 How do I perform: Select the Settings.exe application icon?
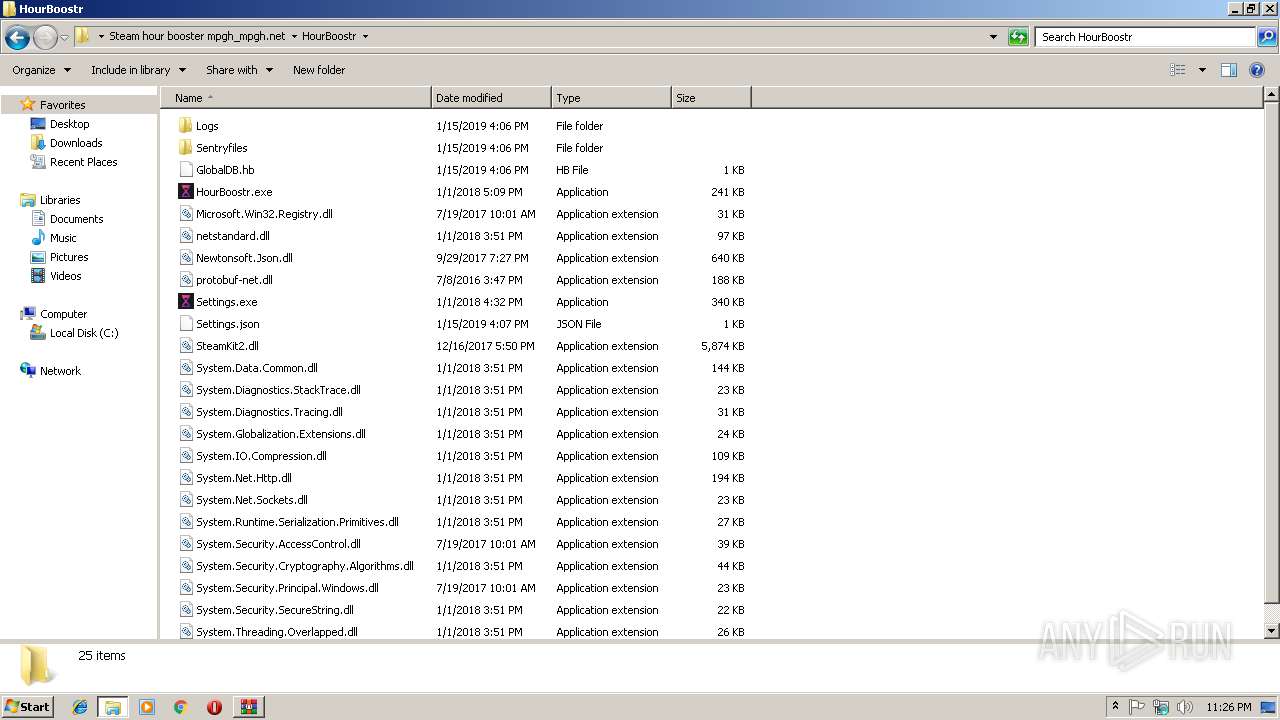[185, 302]
